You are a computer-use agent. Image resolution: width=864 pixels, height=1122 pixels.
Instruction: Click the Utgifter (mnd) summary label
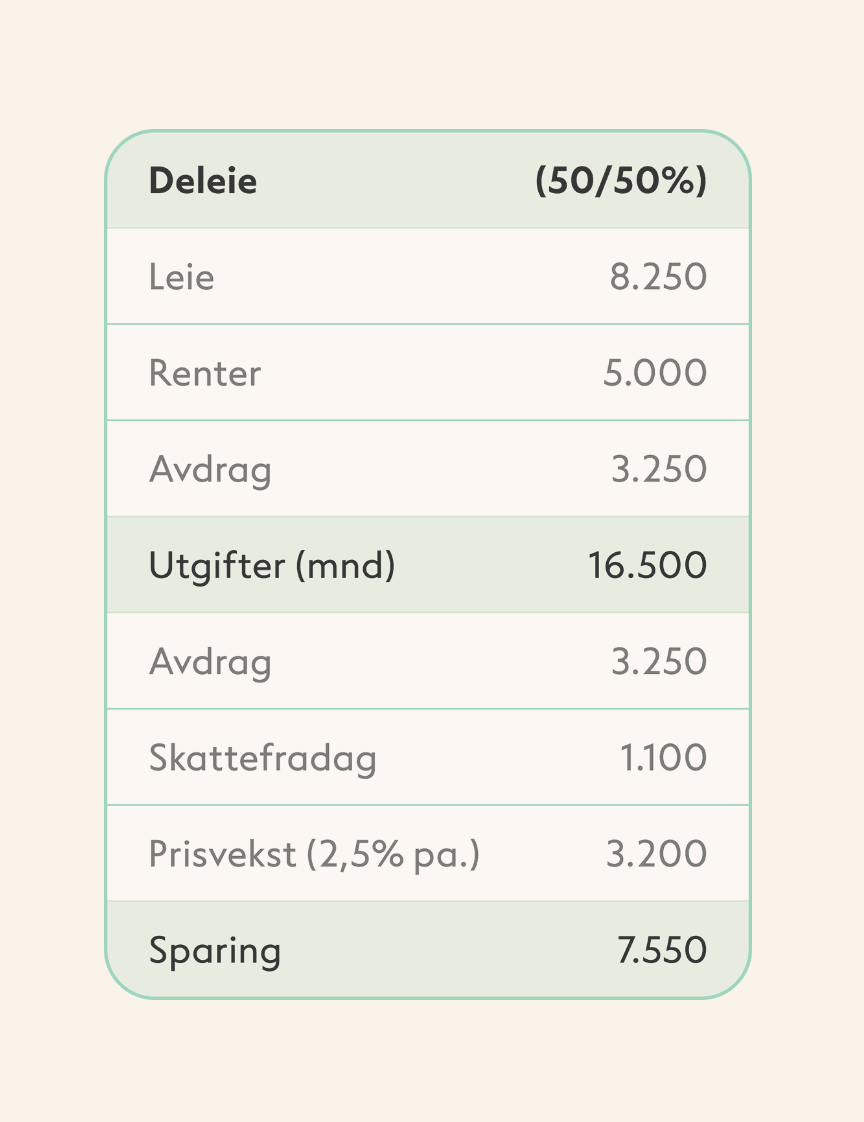pos(272,565)
